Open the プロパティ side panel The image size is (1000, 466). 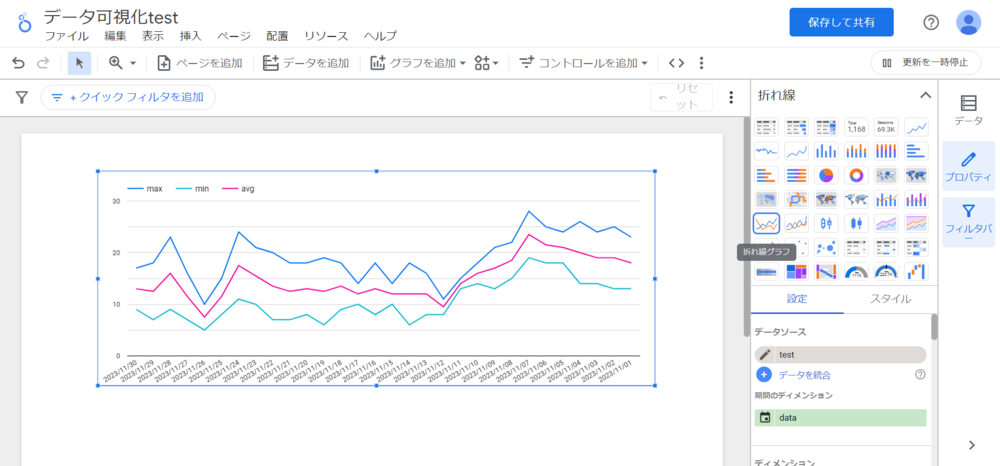click(968, 166)
